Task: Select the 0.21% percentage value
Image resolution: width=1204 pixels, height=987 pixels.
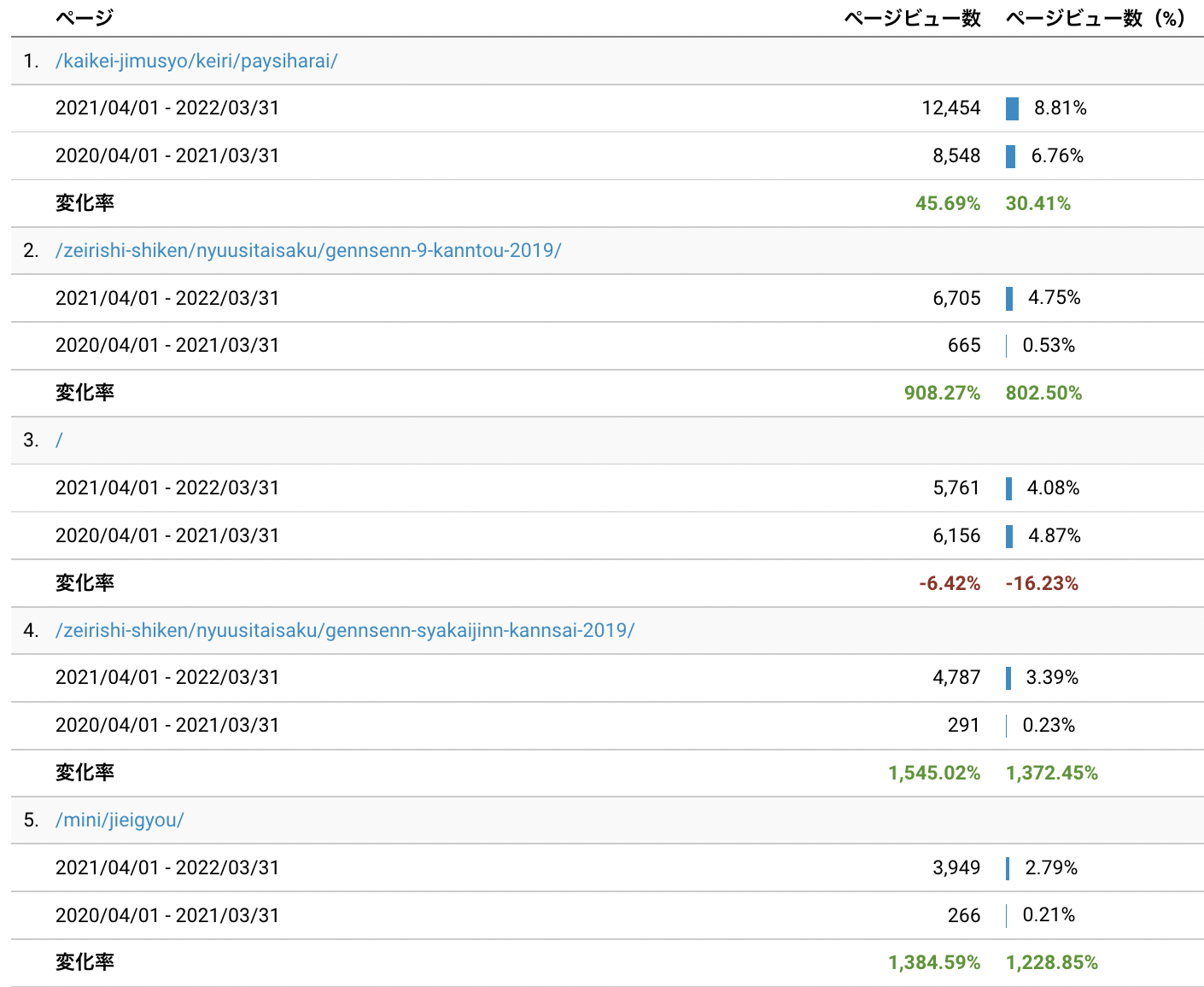Action: [1049, 915]
